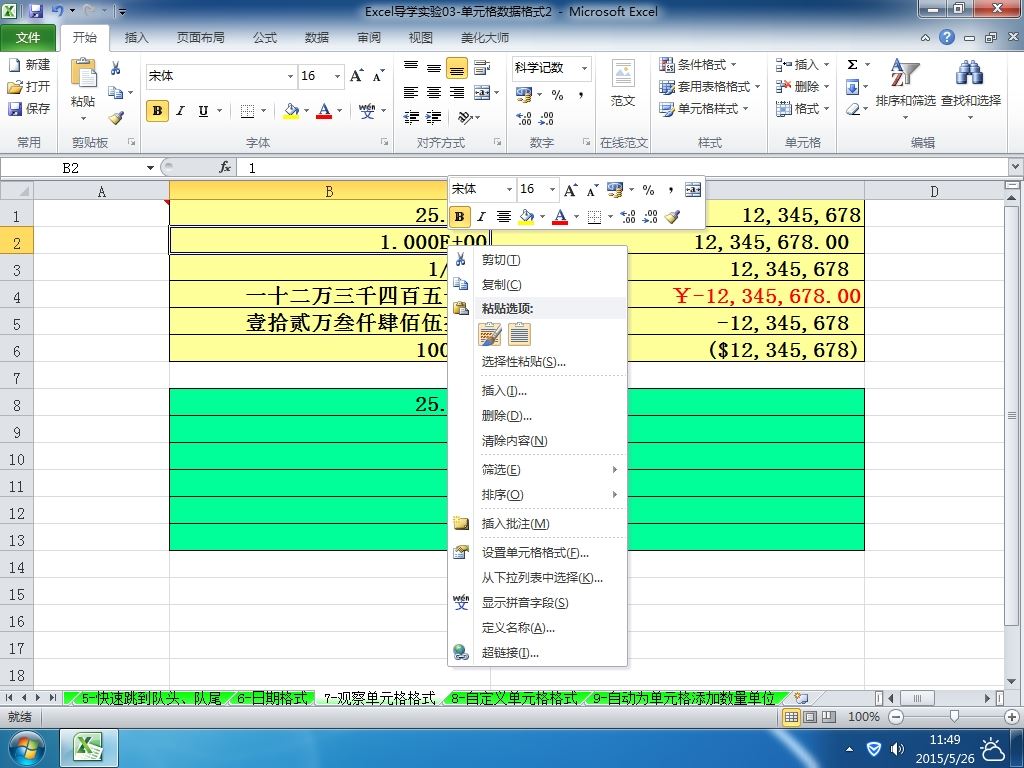Open the Name Box dropdown arrow

click(x=150, y=168)
